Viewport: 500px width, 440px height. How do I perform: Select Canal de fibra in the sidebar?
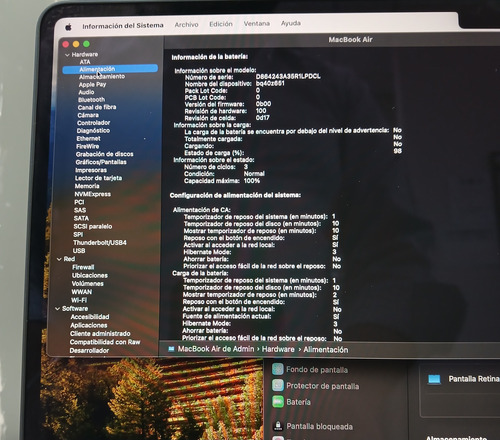pos(97,107)
